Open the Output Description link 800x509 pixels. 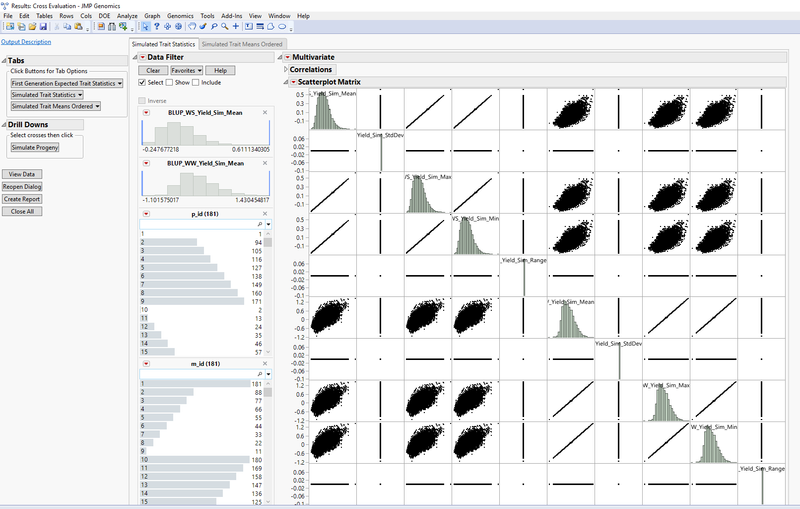coord(26,42)
